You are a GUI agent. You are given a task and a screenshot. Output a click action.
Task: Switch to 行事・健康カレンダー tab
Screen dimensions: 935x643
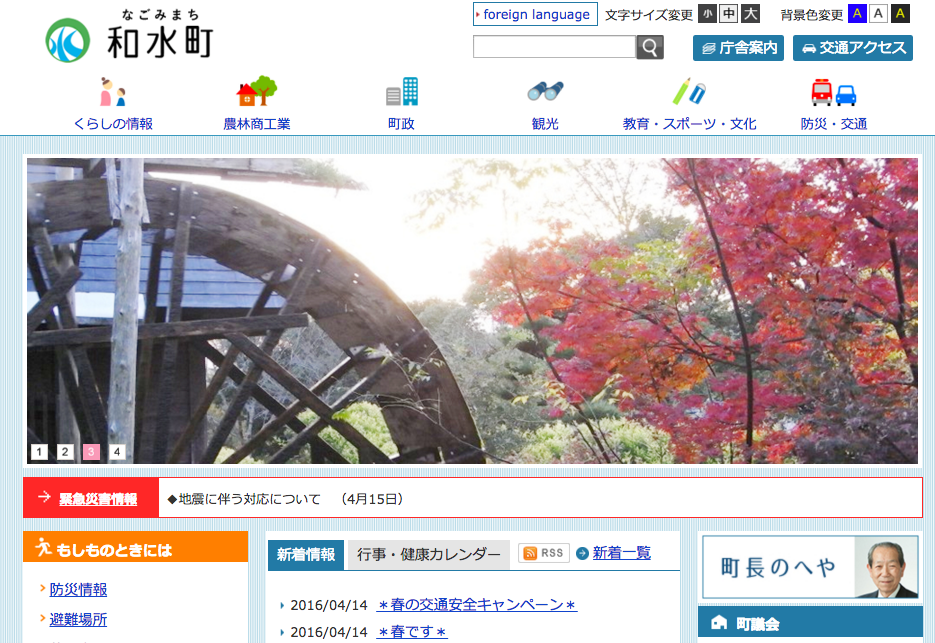(x=429, y=555)
